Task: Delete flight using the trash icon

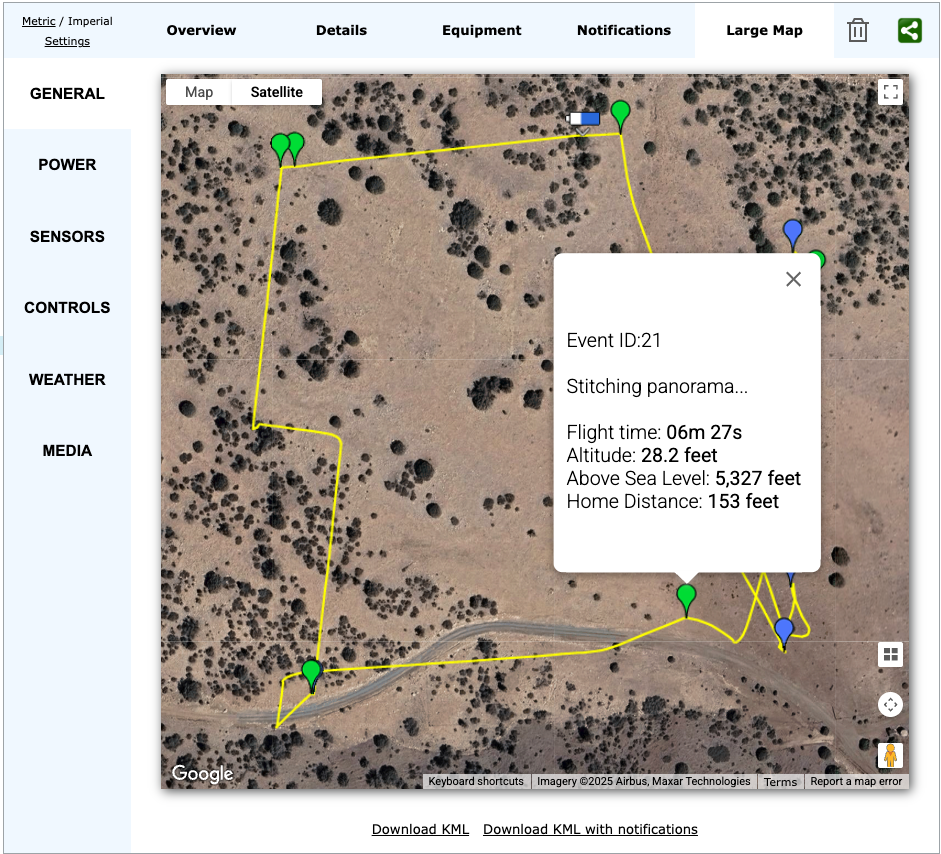Action: [857, 31]
